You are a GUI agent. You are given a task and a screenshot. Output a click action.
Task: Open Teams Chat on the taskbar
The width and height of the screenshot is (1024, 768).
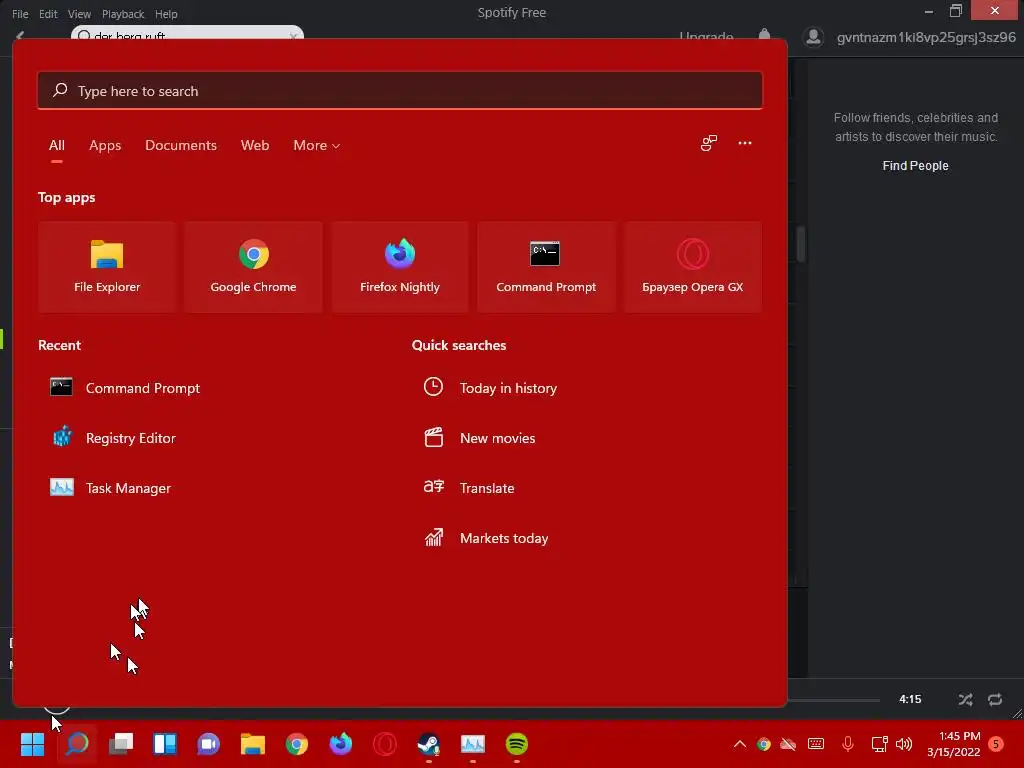click(x=208, y=744)
